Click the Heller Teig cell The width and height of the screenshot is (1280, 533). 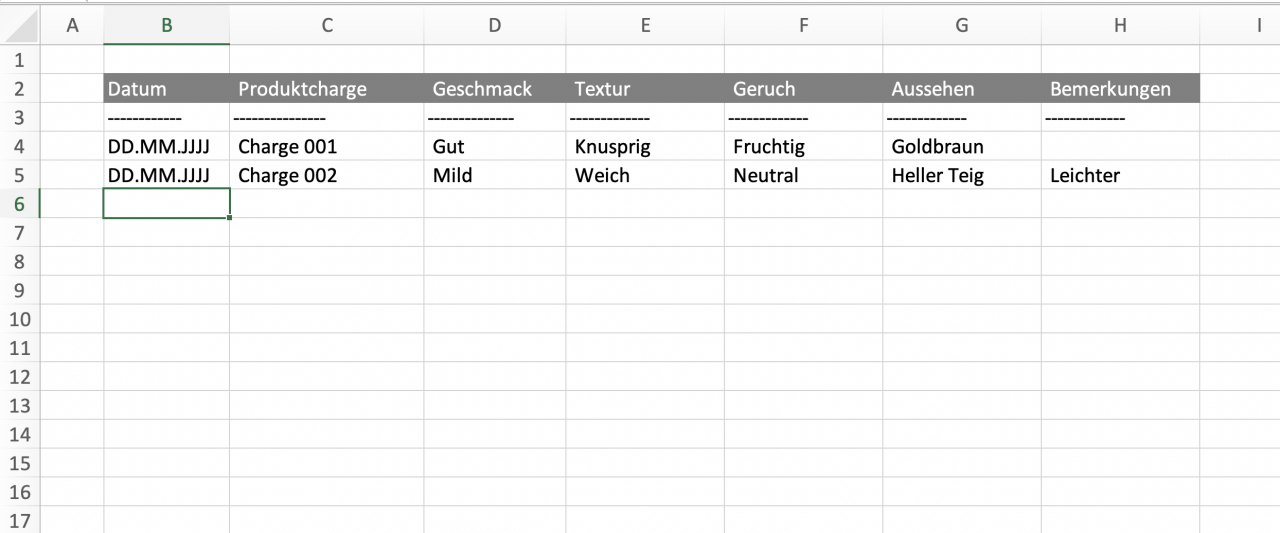[x=961, y=176]
